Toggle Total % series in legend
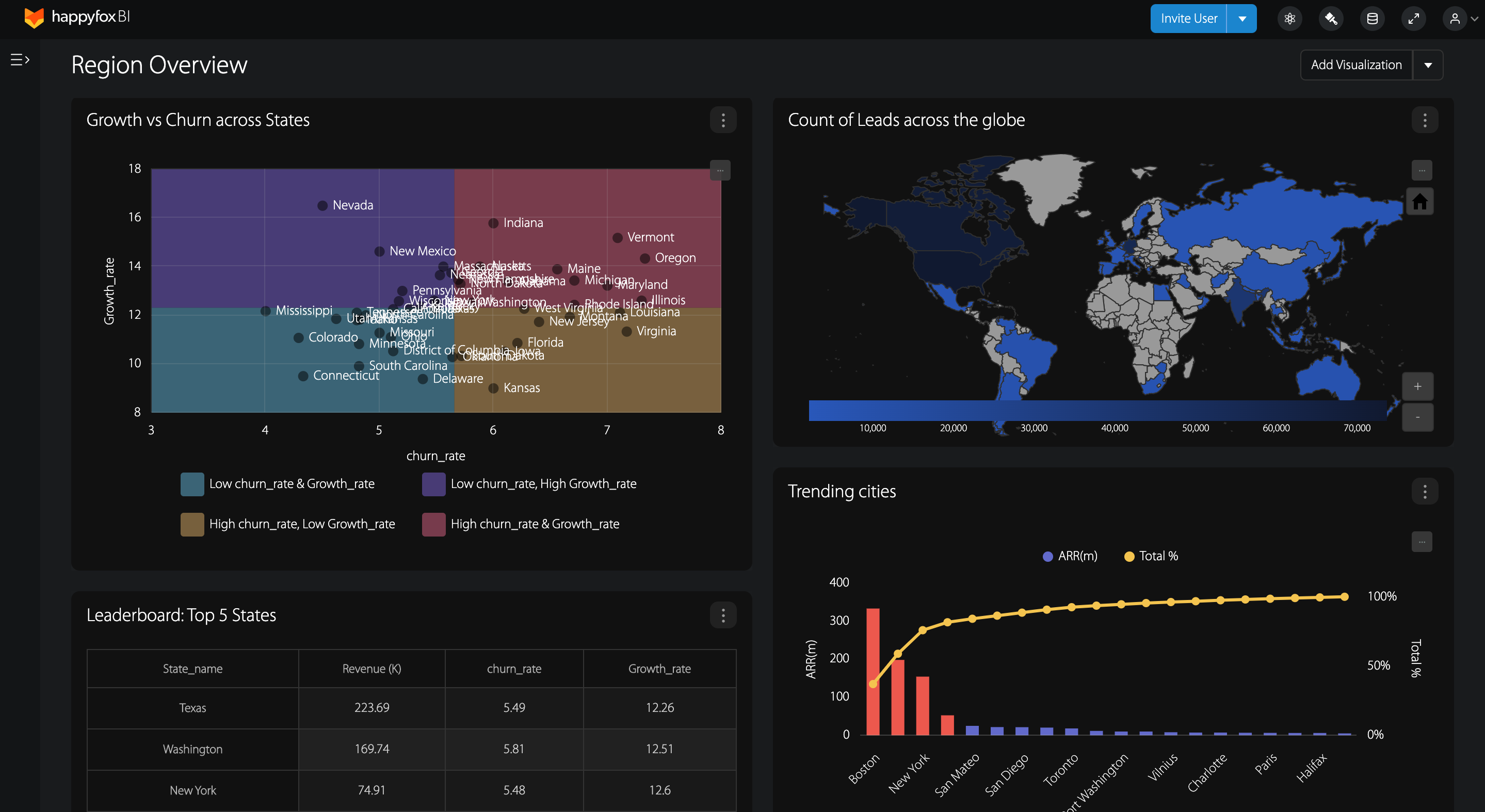 (x=1151, y=556)
